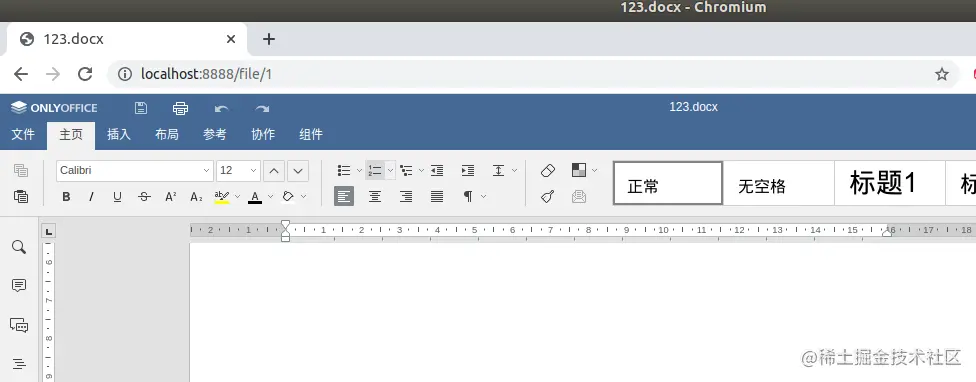Open line spacing dropdown arrow
This screenshot has height=382, width=976.
[514, 170]
